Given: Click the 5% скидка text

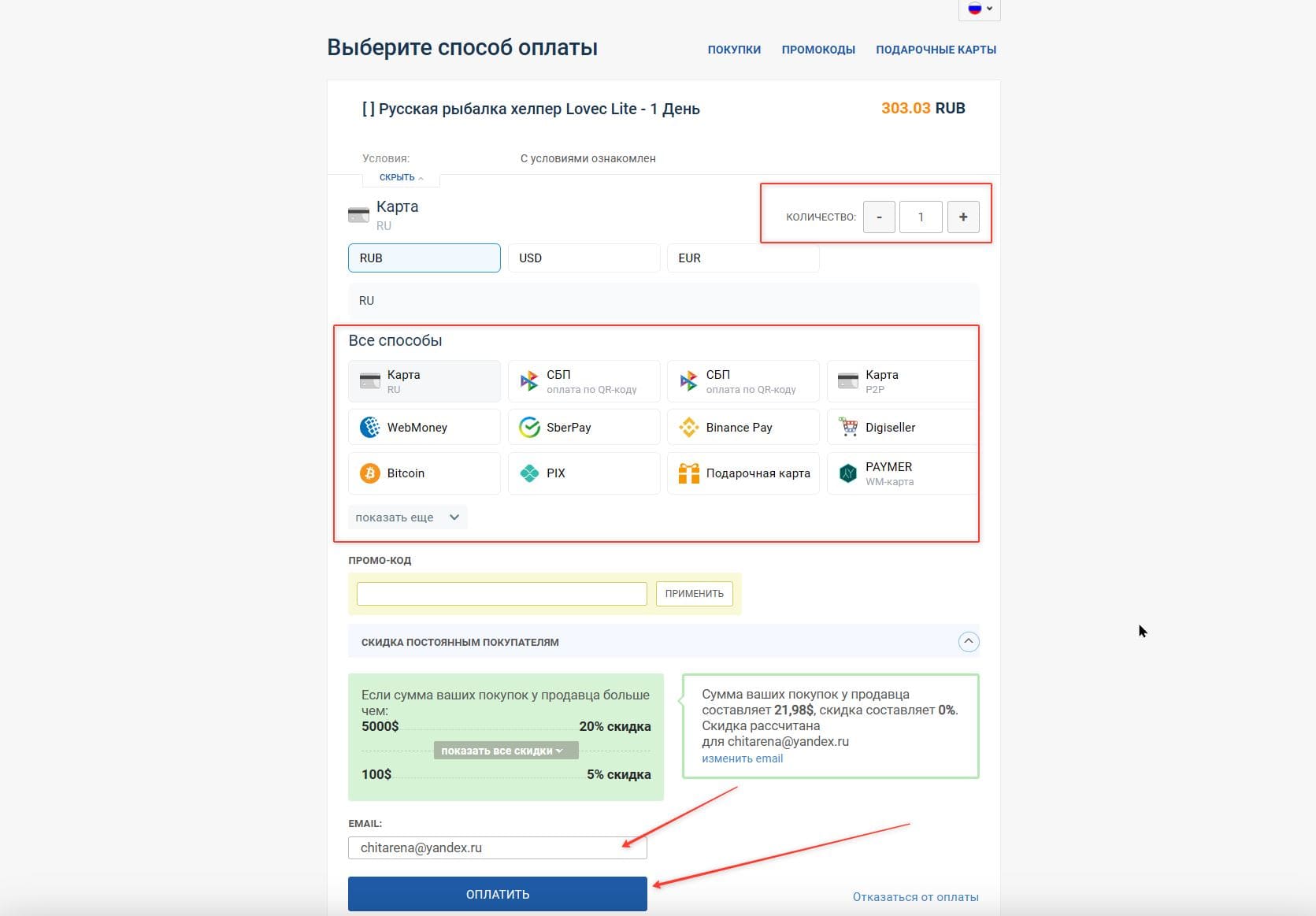Looking at the screenshot, I should point(619,774).
